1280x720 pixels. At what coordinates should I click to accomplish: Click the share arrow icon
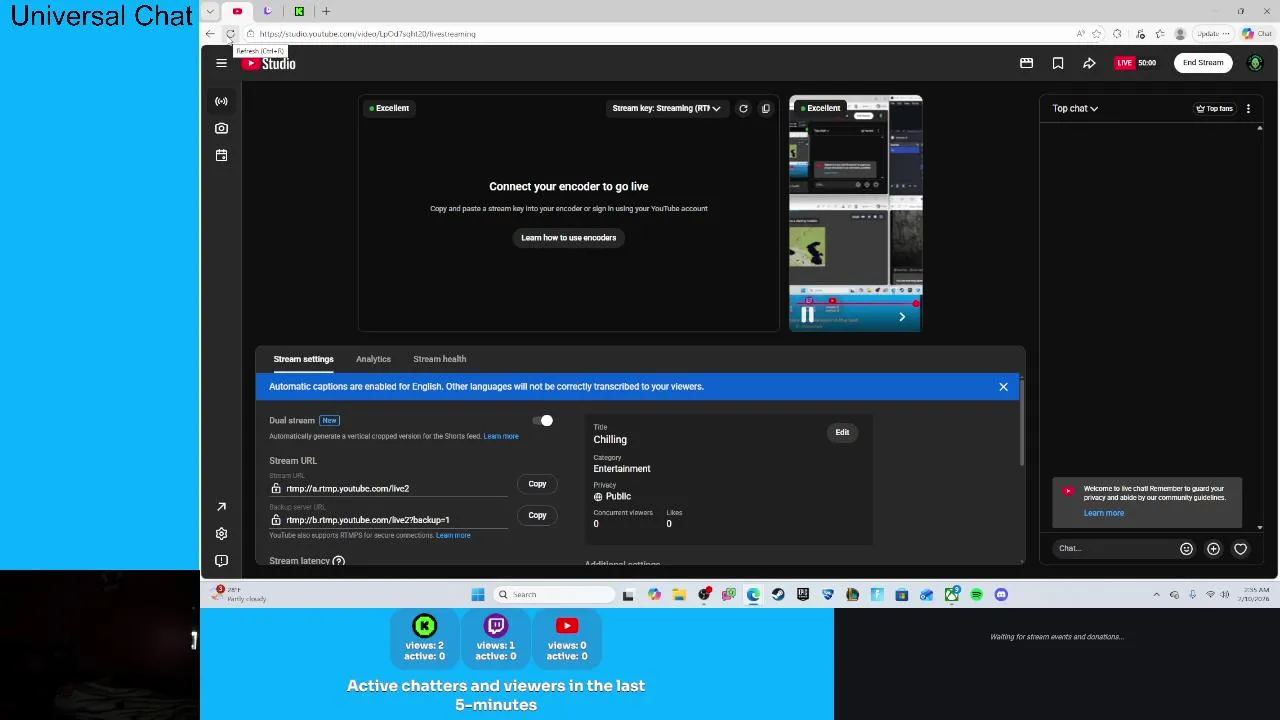(x=1089, y=63)
